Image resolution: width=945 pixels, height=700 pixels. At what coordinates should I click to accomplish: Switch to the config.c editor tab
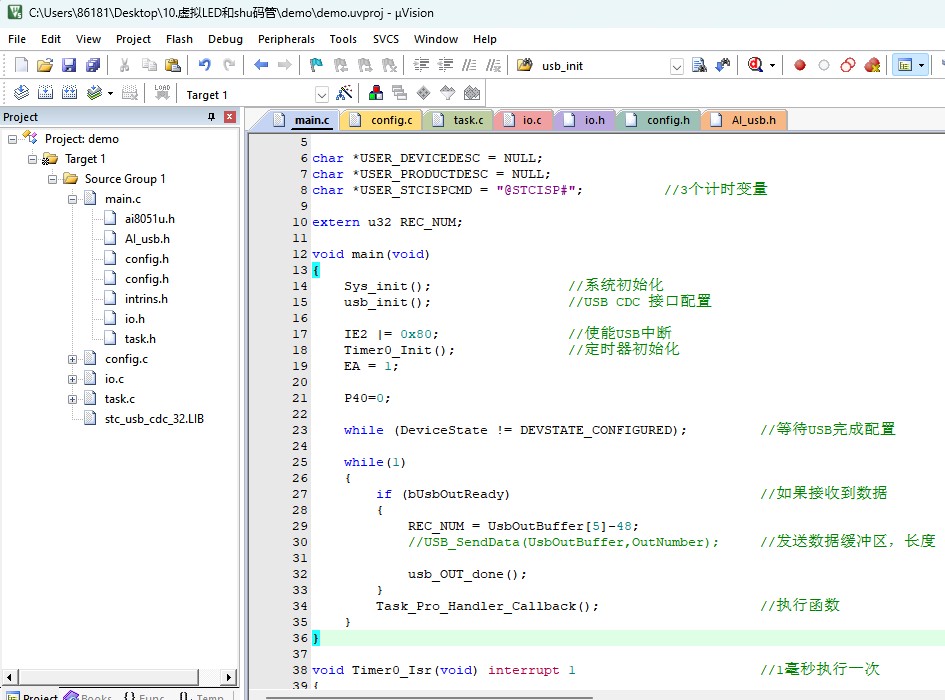(x=381, y=120)
